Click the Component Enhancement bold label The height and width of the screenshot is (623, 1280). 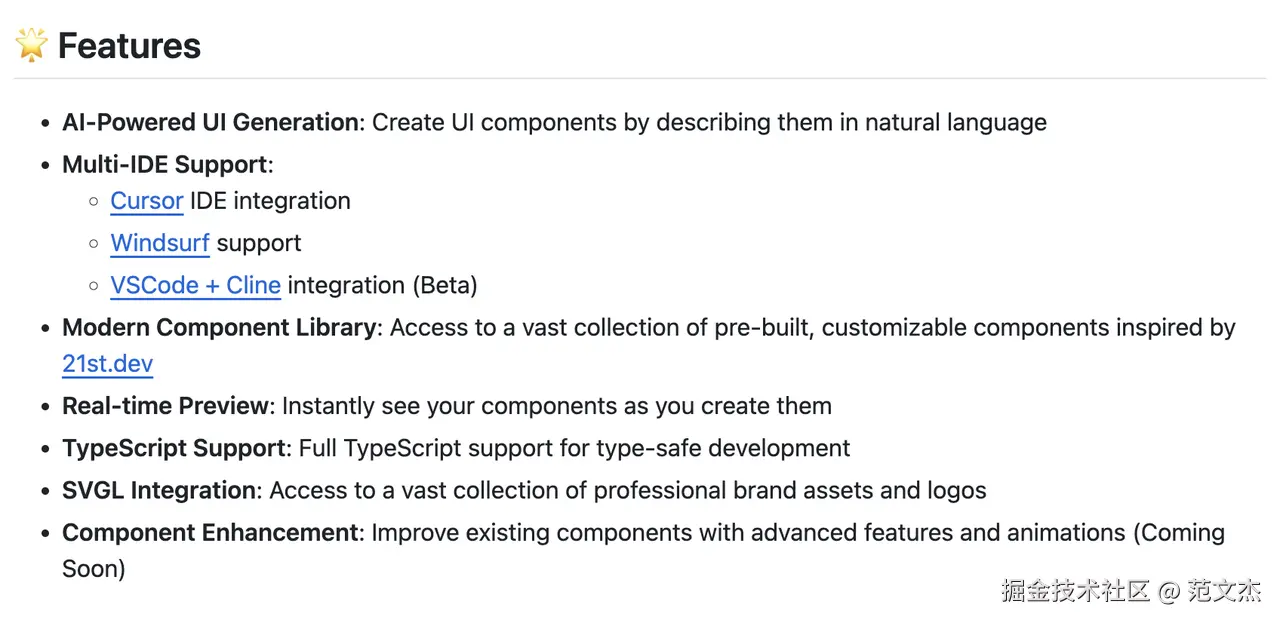tap(210, 532)
